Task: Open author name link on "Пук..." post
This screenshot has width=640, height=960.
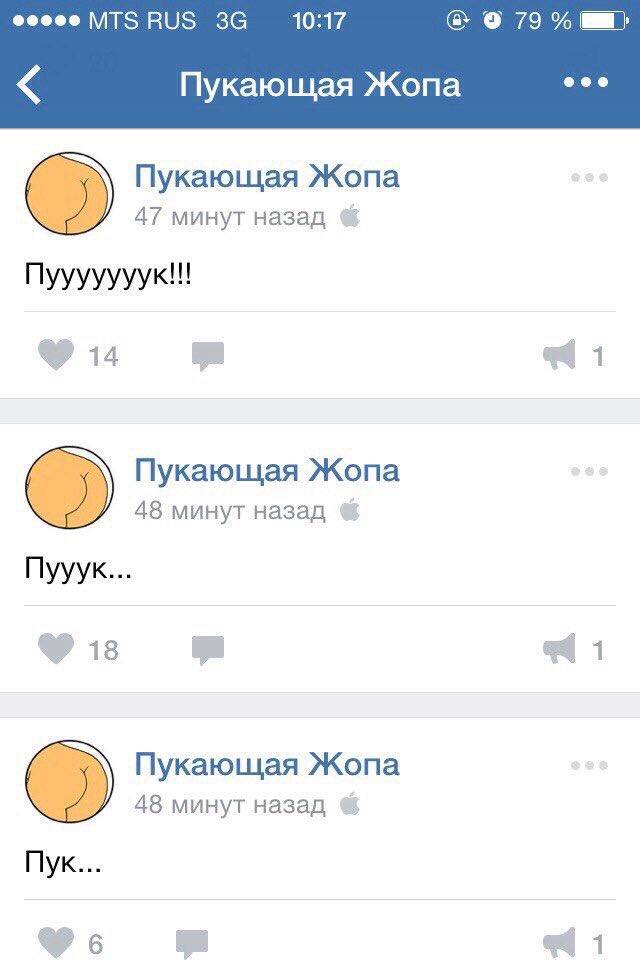Action: click(267, 765)
